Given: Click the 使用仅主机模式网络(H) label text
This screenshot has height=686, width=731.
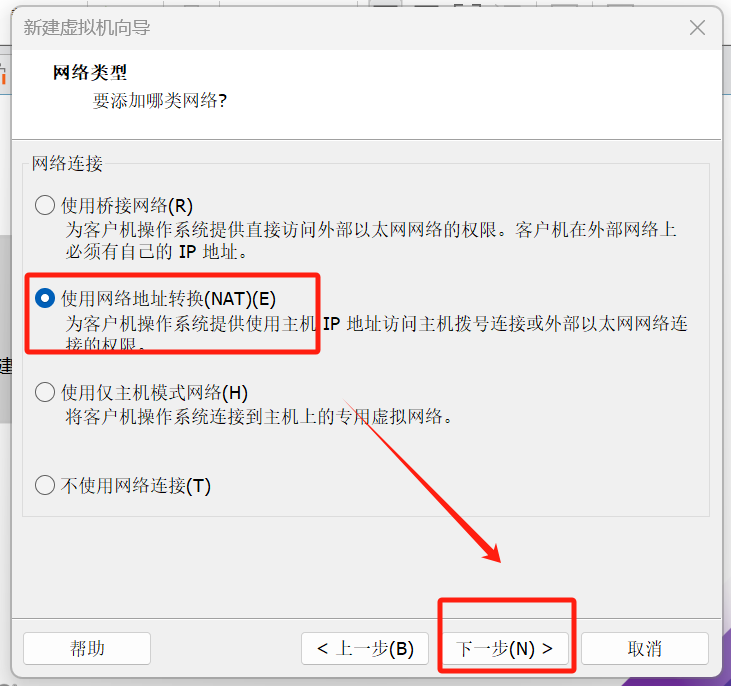Looking at the screenshot, I should coord(154,393).
